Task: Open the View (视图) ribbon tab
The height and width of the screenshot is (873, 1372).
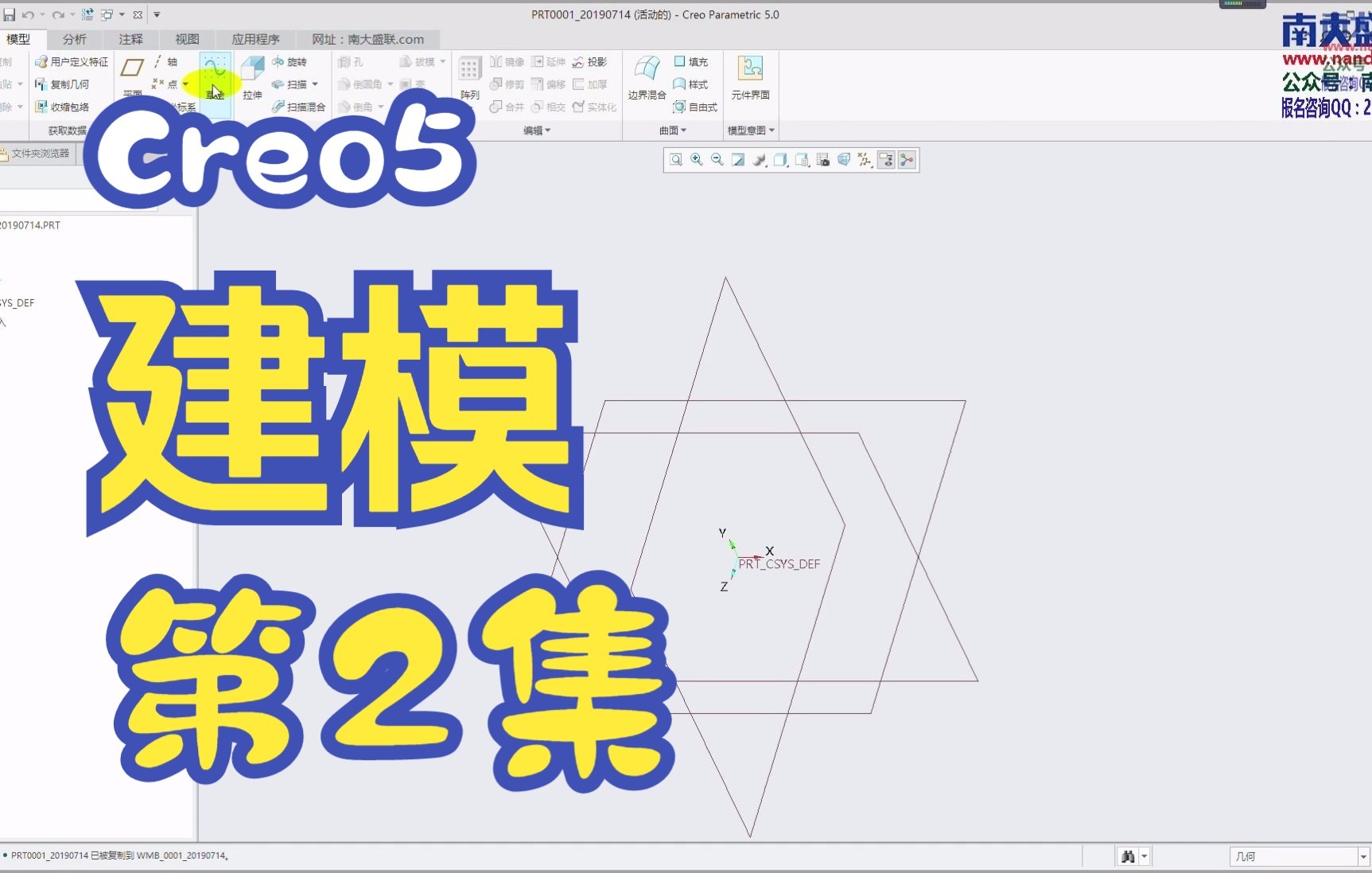Action: 186,38
